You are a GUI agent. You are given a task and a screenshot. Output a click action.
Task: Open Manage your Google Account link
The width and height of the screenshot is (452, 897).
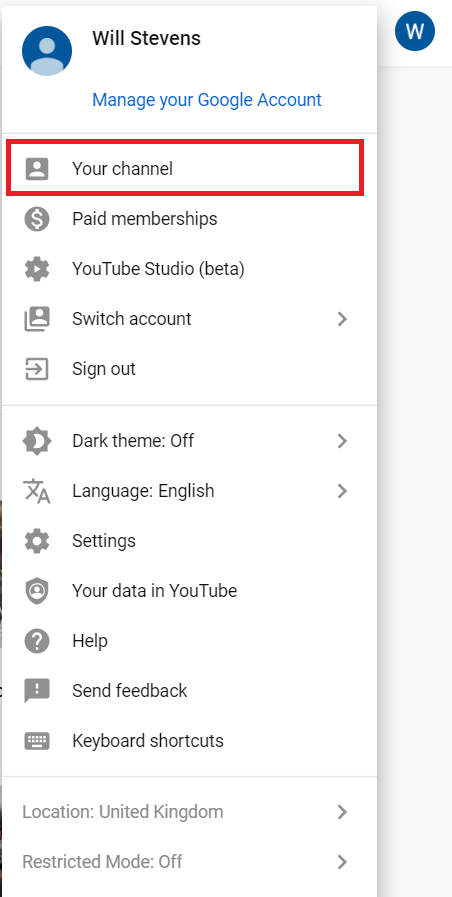coord(207,100)
